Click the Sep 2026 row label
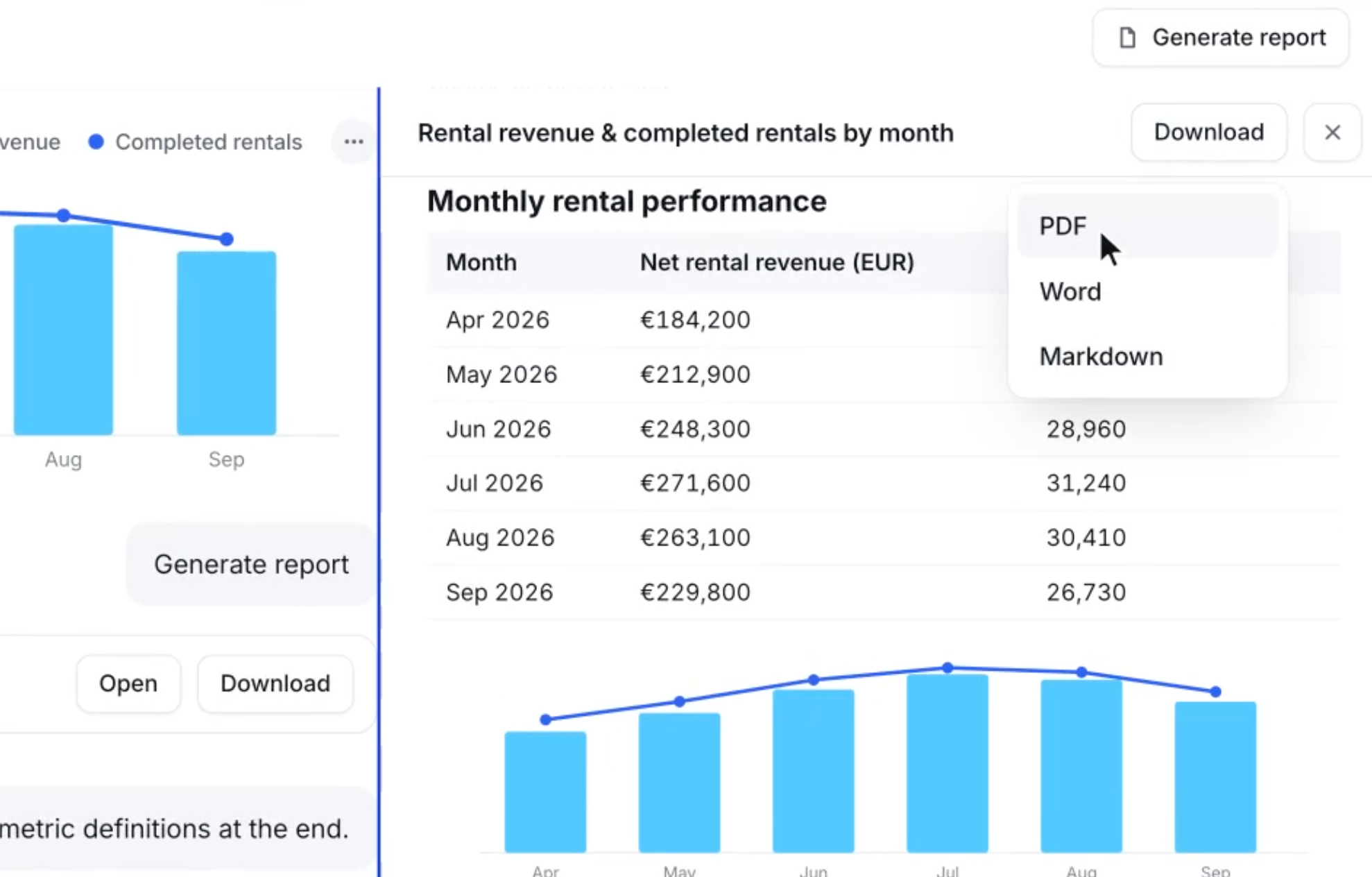 click(x=499, y=593)
